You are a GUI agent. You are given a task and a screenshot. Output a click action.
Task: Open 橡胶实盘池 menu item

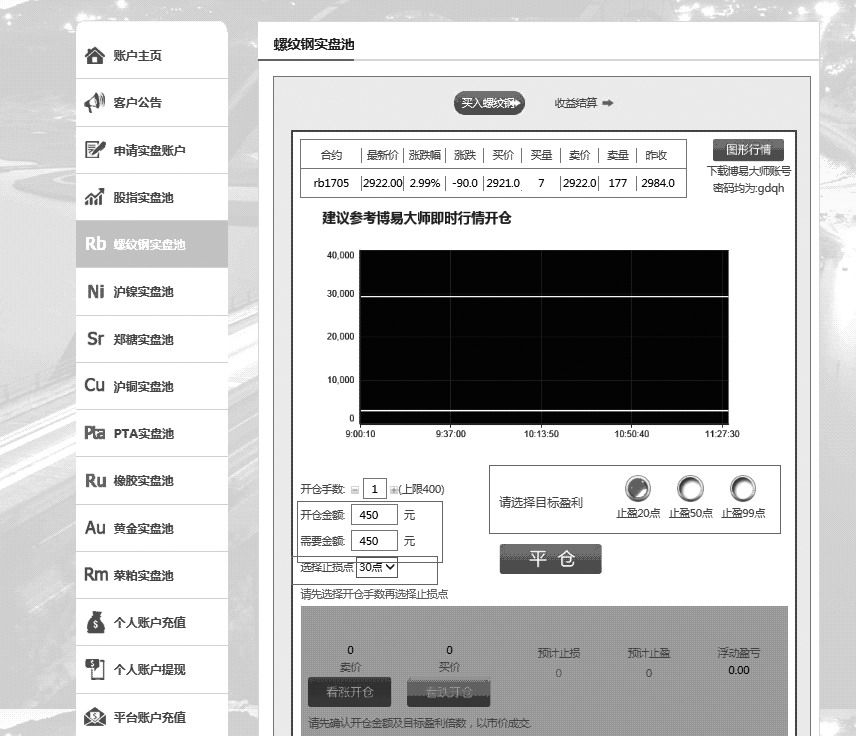point(152,480)
